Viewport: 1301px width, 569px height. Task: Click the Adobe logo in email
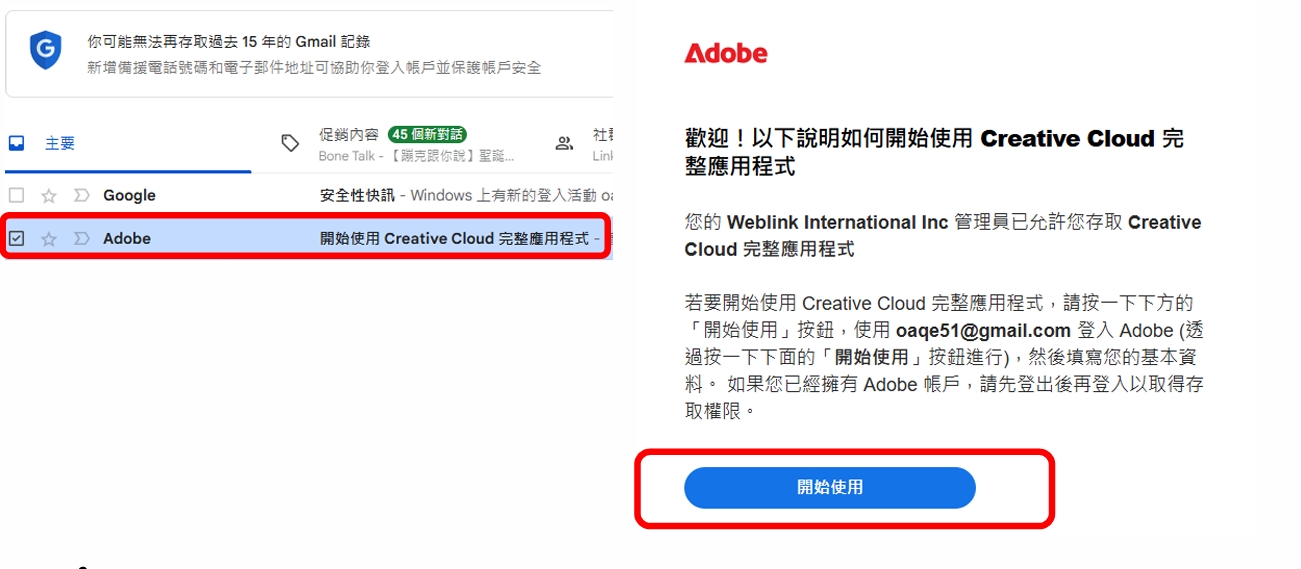726,53
